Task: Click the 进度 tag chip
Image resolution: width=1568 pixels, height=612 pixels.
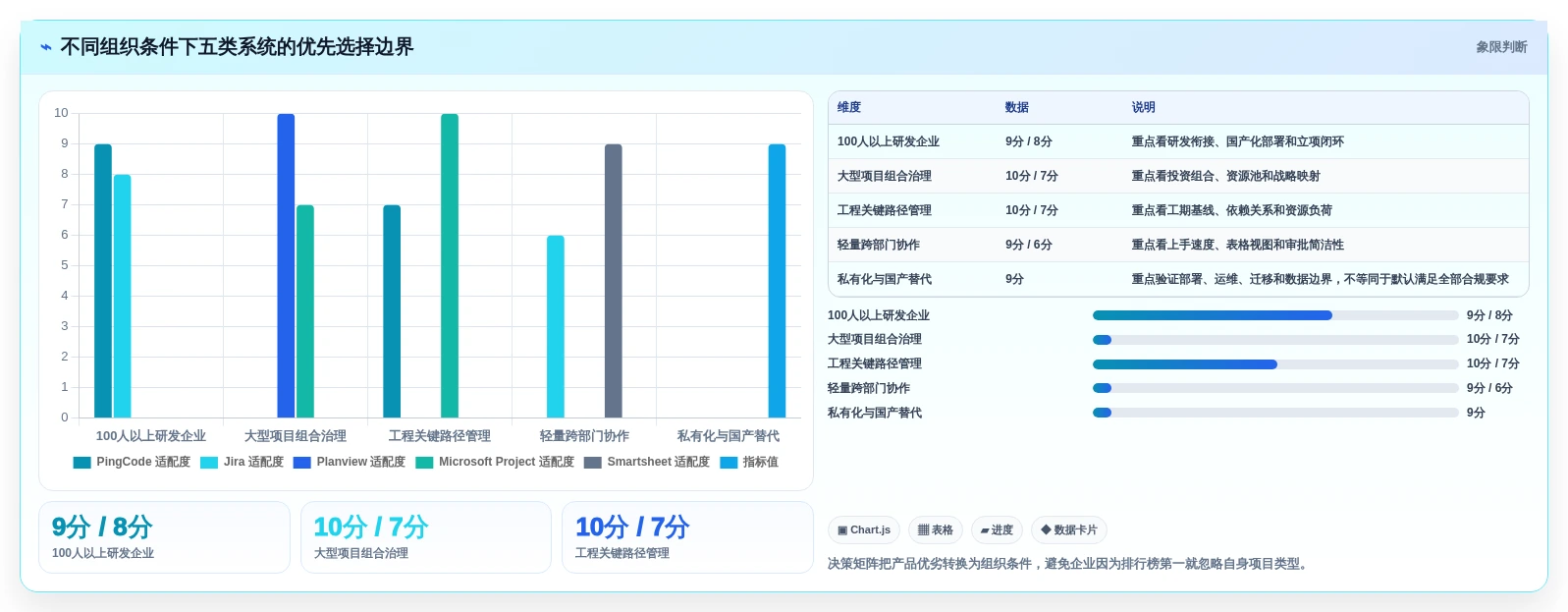Action: 997,530
